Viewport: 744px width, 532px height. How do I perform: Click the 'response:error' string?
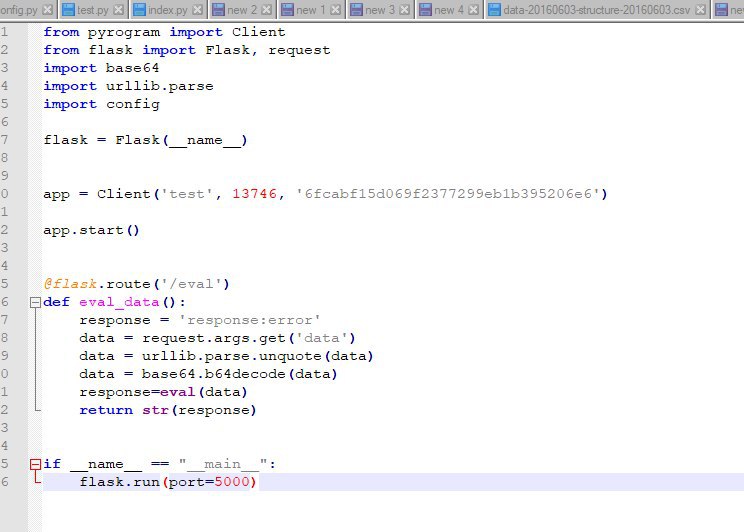point(250,320)
